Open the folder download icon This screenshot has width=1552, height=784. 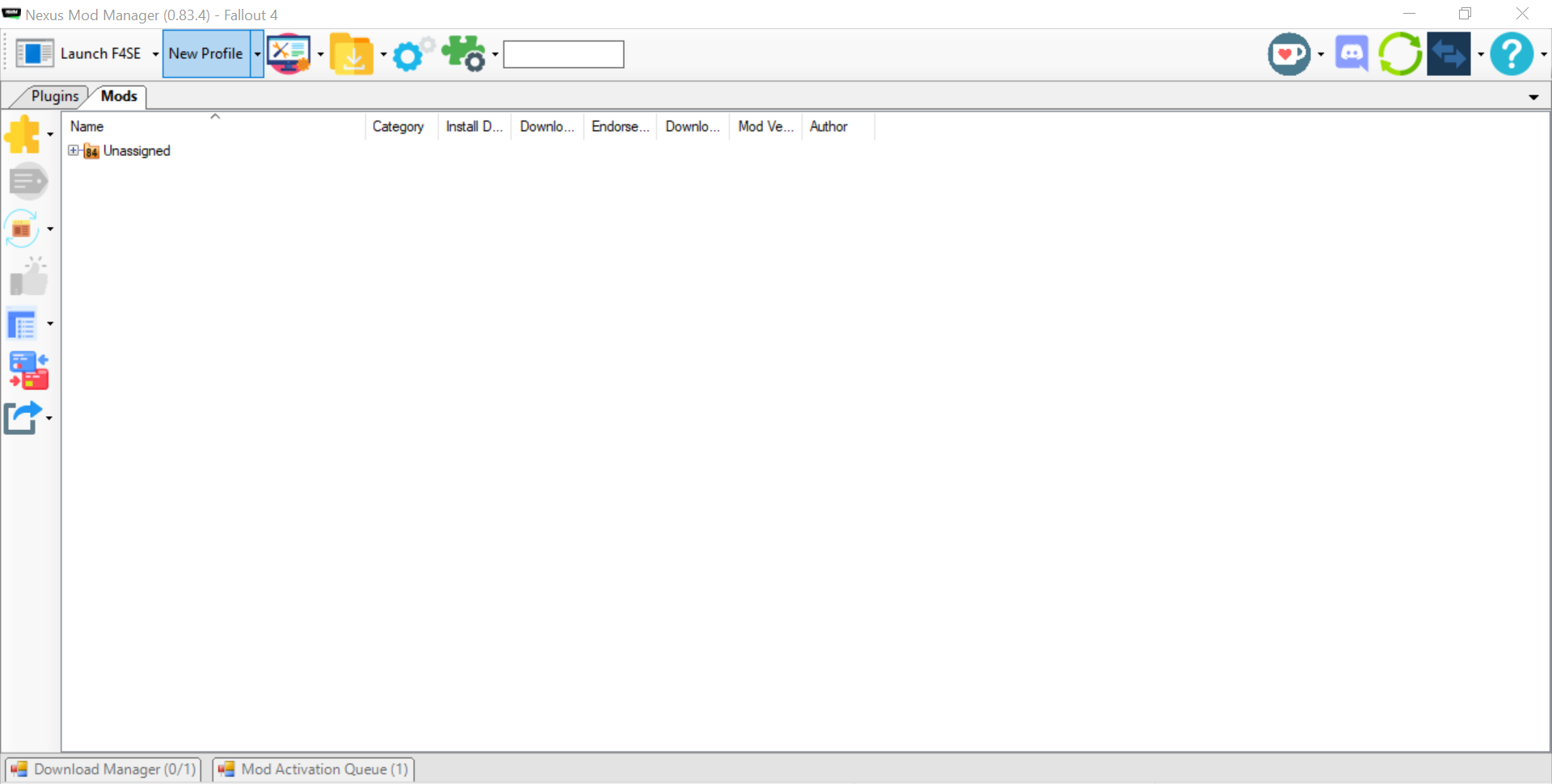pyautogui.click(x=352, y=54)
